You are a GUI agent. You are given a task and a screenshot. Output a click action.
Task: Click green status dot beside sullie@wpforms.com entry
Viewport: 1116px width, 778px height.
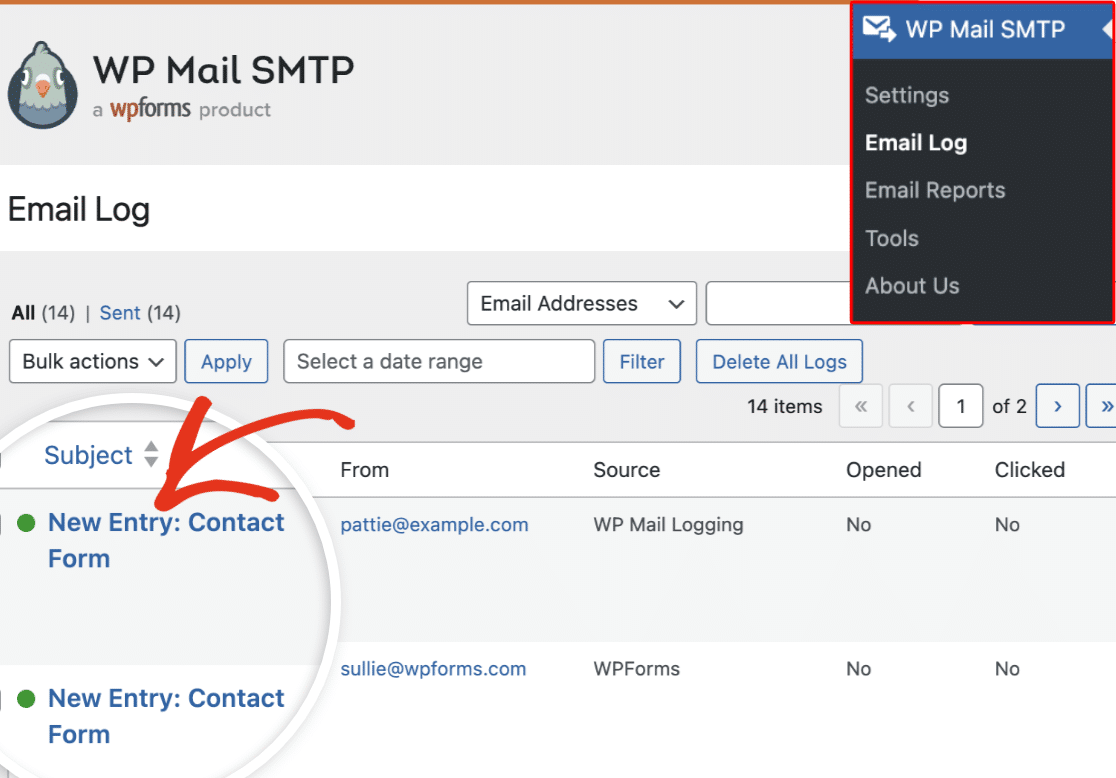26,699
